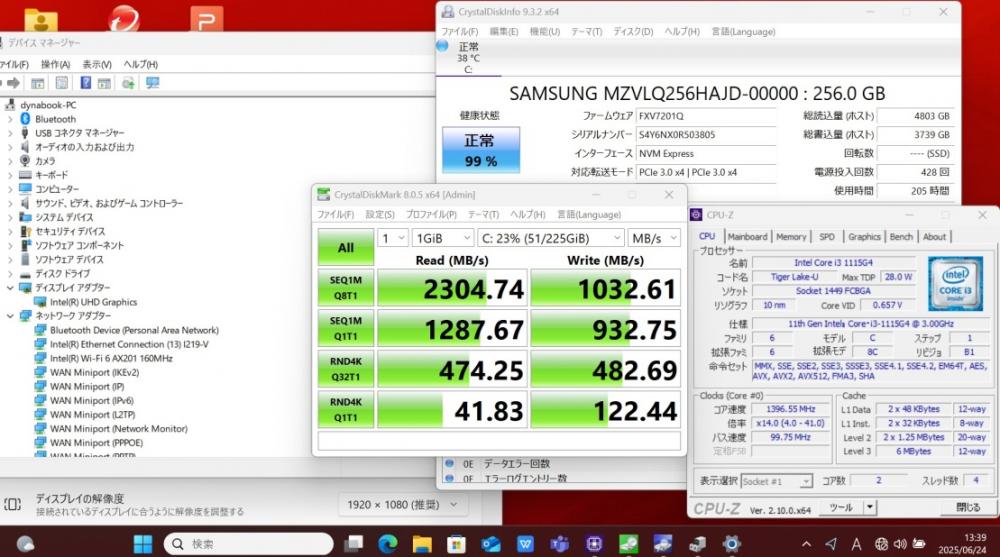Open the Socket #1 selection dropdown in CPU-Z
The height and width of the screenshot is (557, 1000).
[x=777, y=481]
